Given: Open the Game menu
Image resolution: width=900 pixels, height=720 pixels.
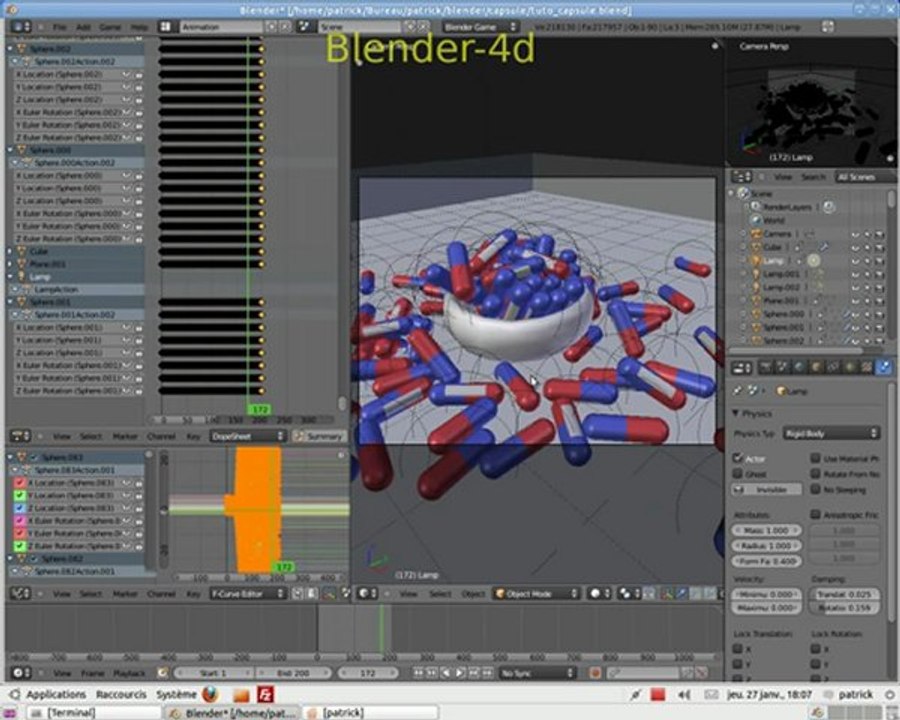Looking at the screenshot, I should pyautogui.click(x=110, y=27).
